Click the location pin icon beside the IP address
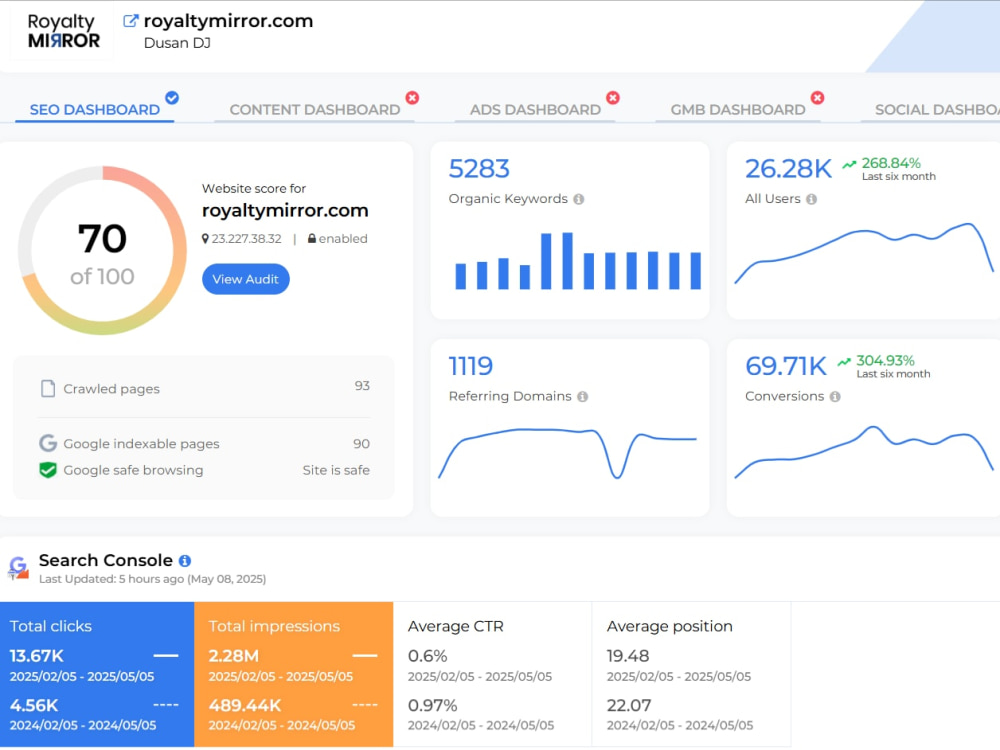The image size is (1000, 750). [x=205, y=239]
